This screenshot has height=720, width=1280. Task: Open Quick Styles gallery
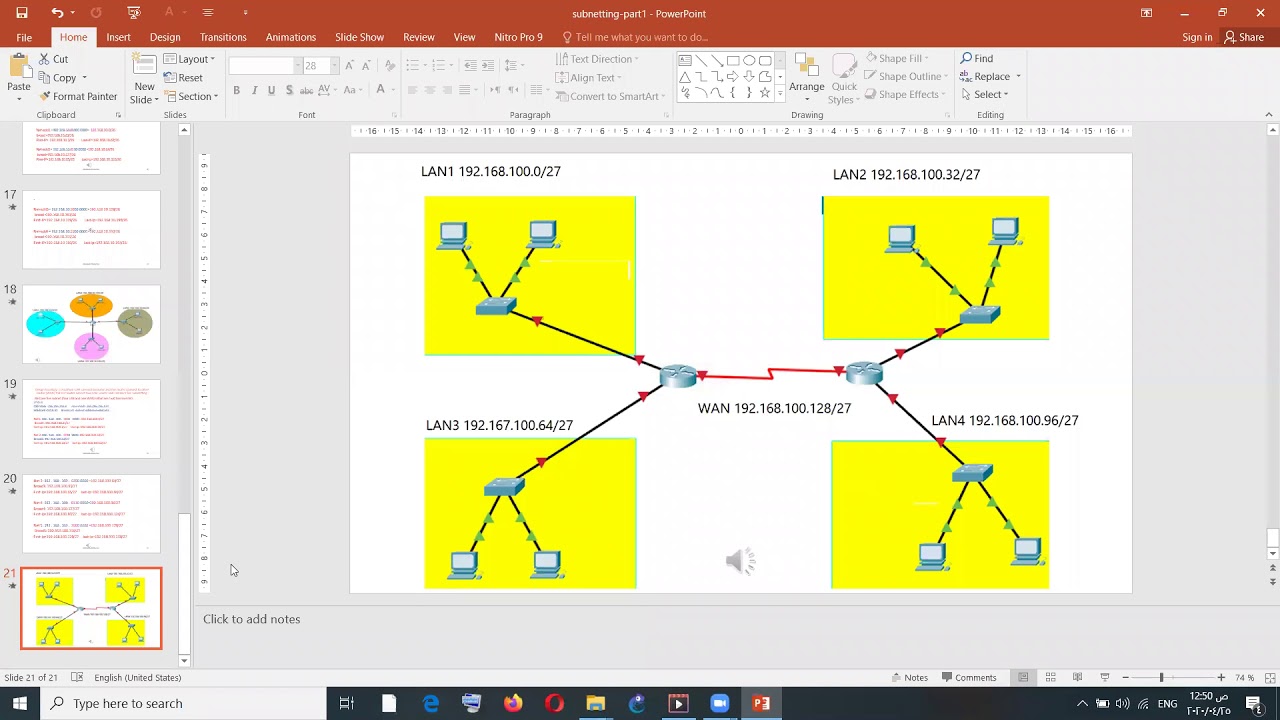tap(844, 79)
